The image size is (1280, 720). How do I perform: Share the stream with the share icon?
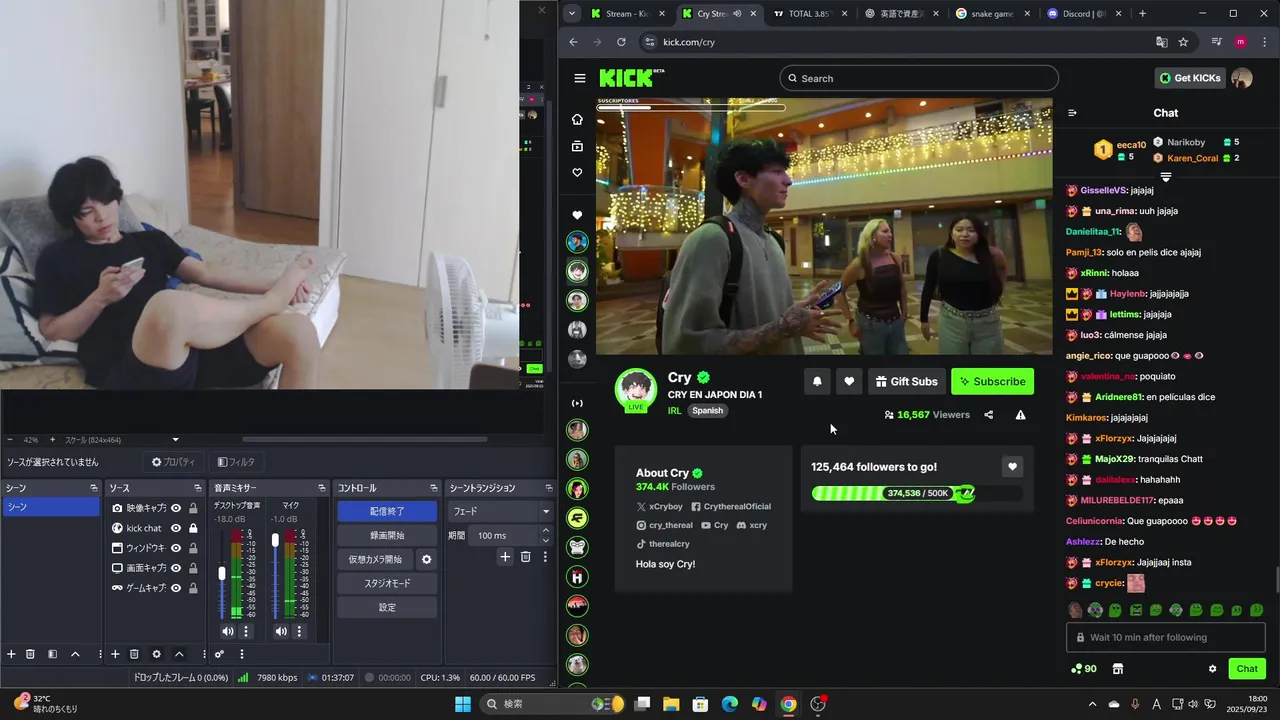coord(989,415)
